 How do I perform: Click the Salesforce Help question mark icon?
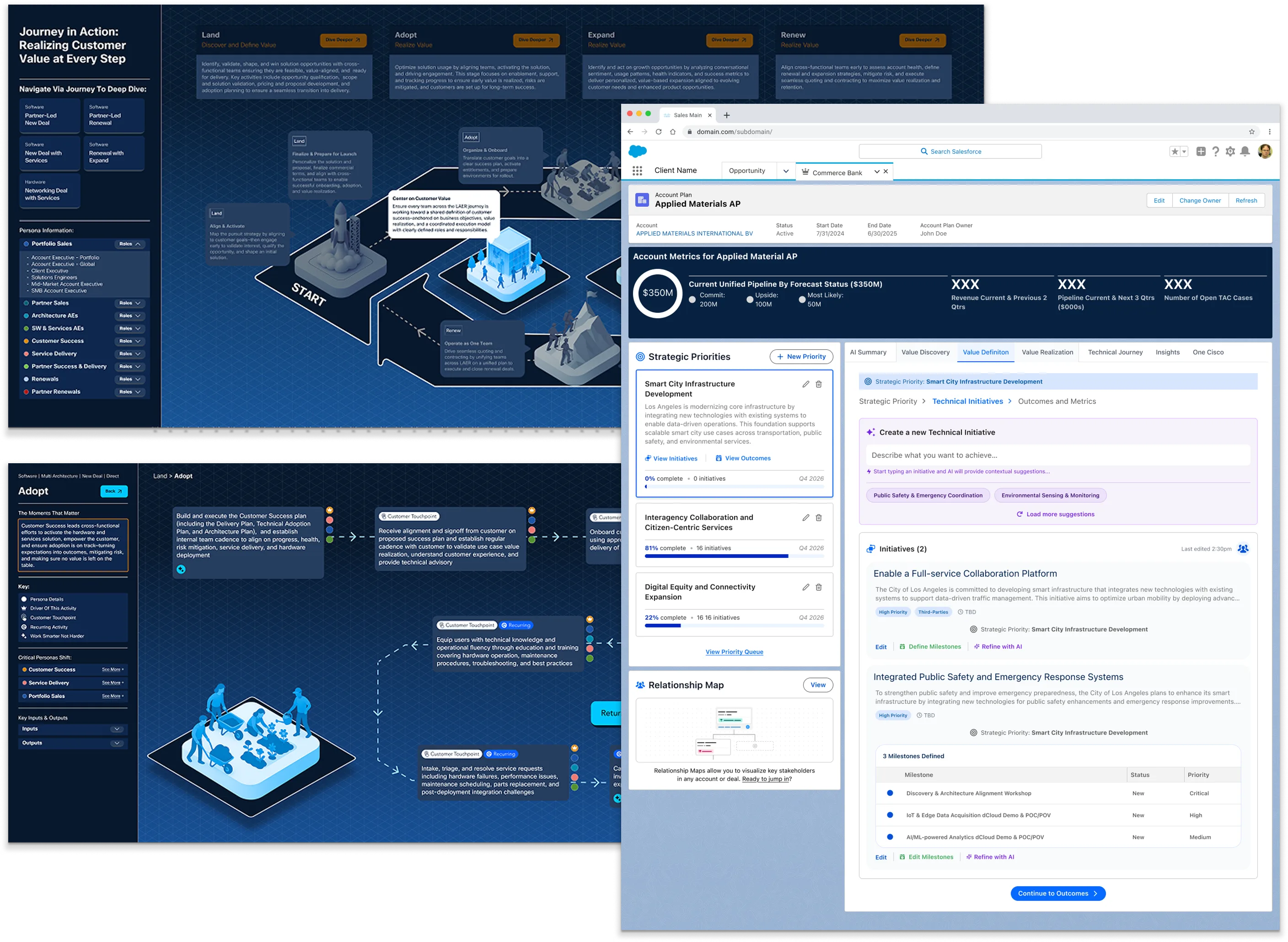click(x=1216, y=151)
